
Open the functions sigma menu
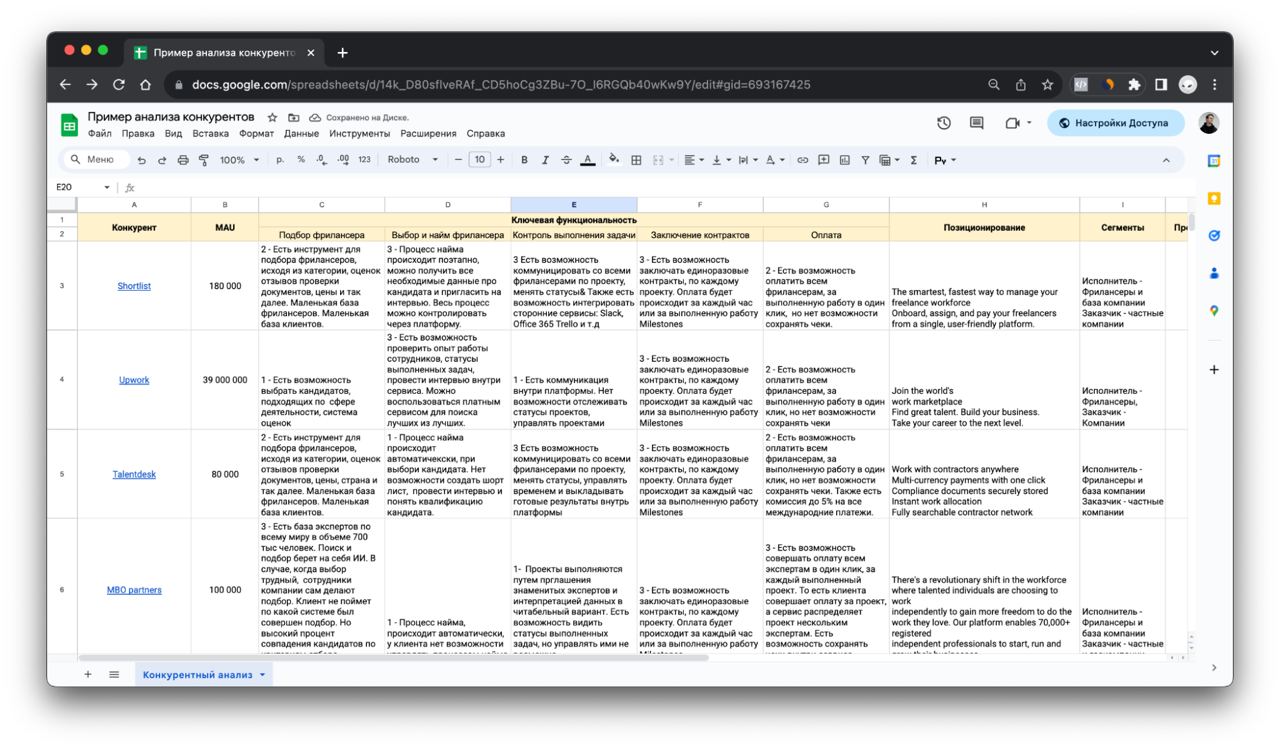pos(914,160)
